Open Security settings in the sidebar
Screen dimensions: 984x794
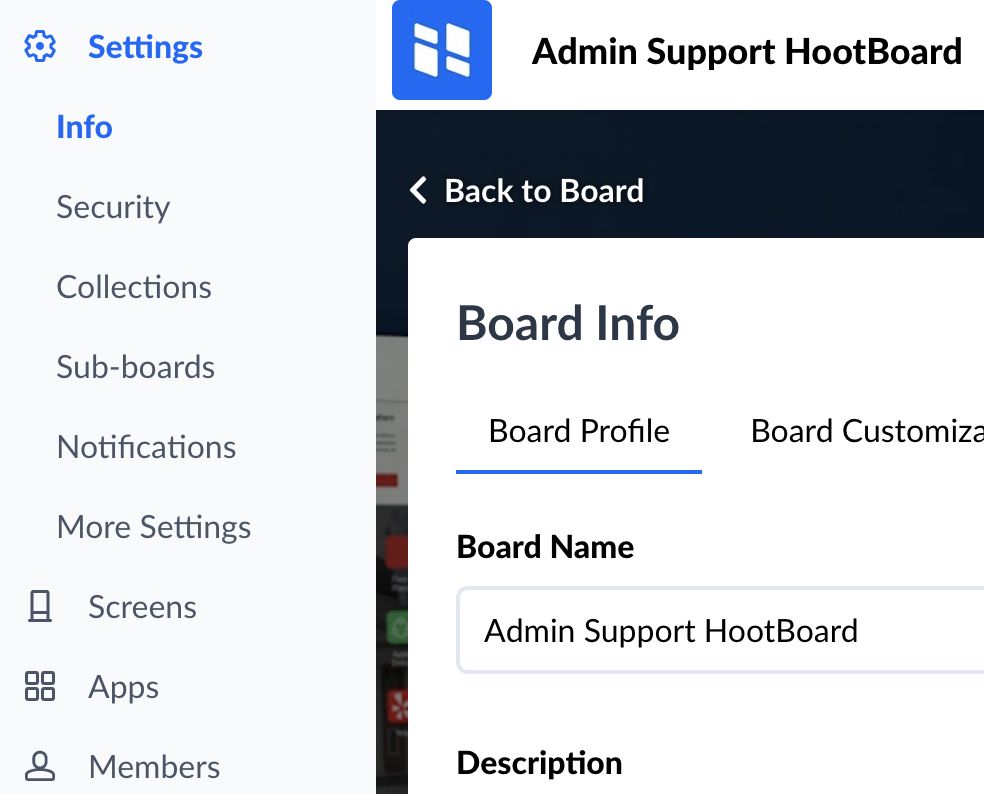(x=113, y=207)
